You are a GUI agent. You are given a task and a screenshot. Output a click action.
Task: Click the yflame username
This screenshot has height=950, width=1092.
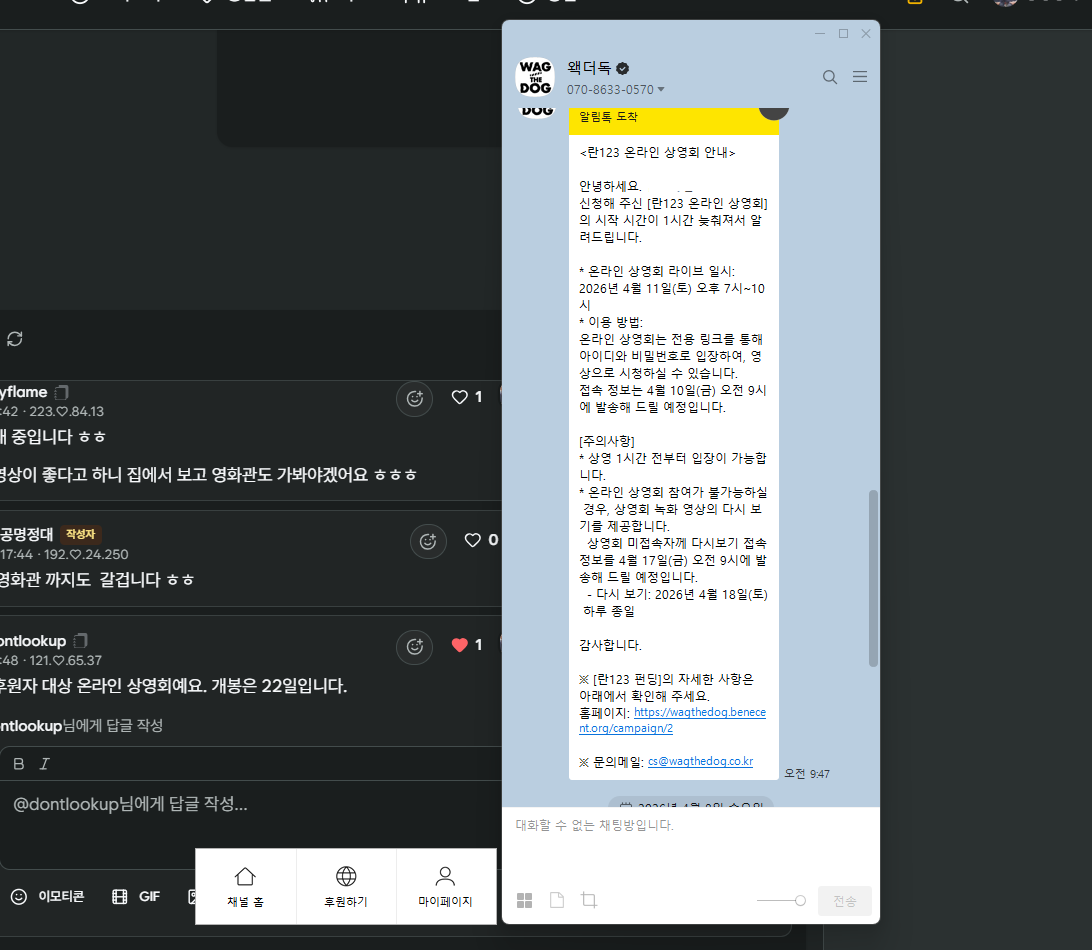[x=24, y=392]
